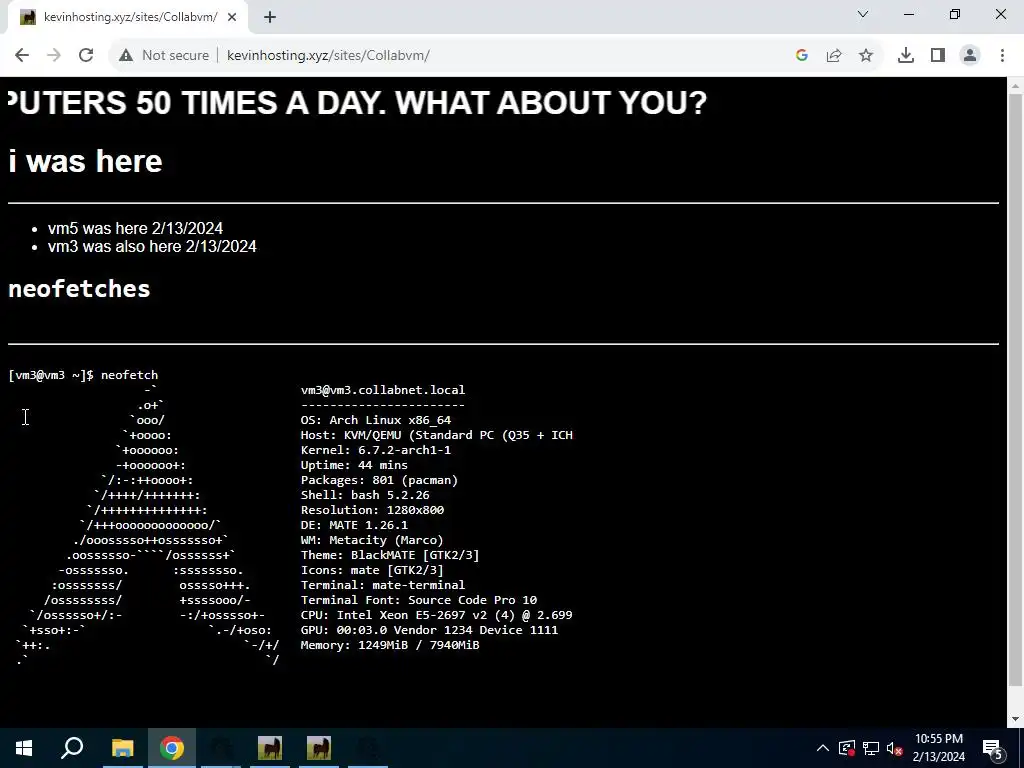This screenshot has width=1024, height=768.
Task: Click the "Uptime: 44 mins" line
Action: [354, 465]
